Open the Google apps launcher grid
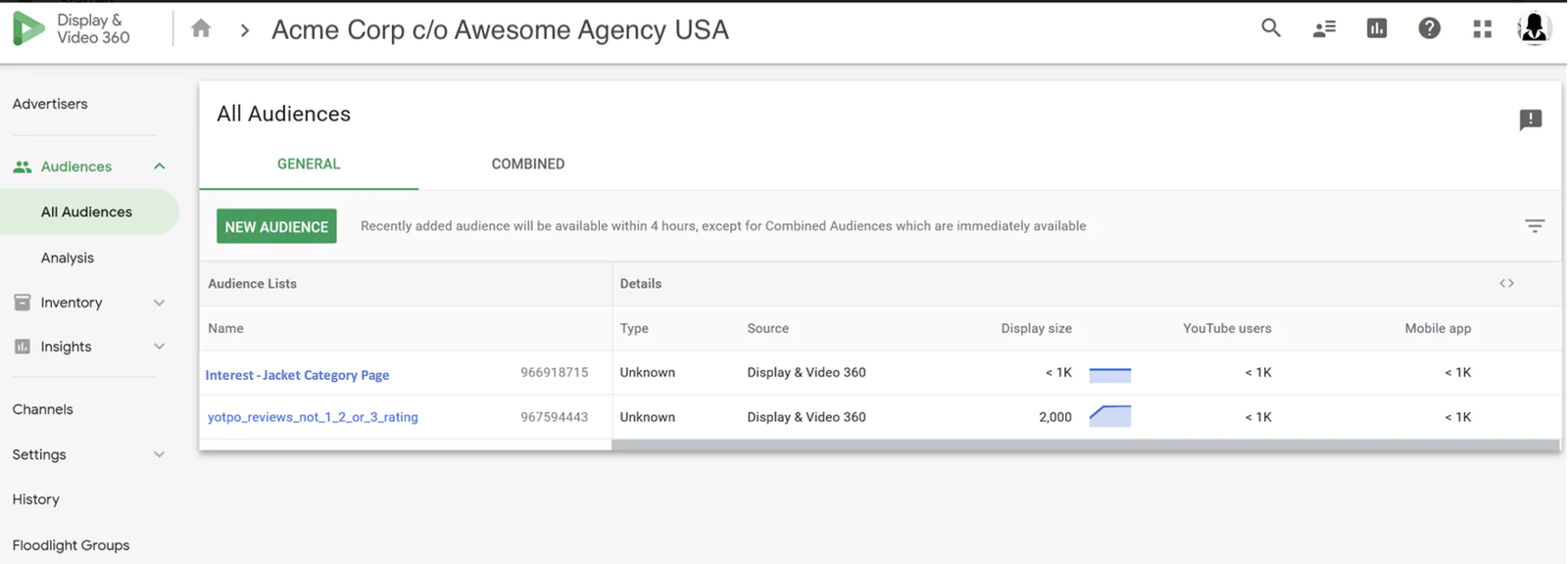1568x564 pixels. point(1481,28)
